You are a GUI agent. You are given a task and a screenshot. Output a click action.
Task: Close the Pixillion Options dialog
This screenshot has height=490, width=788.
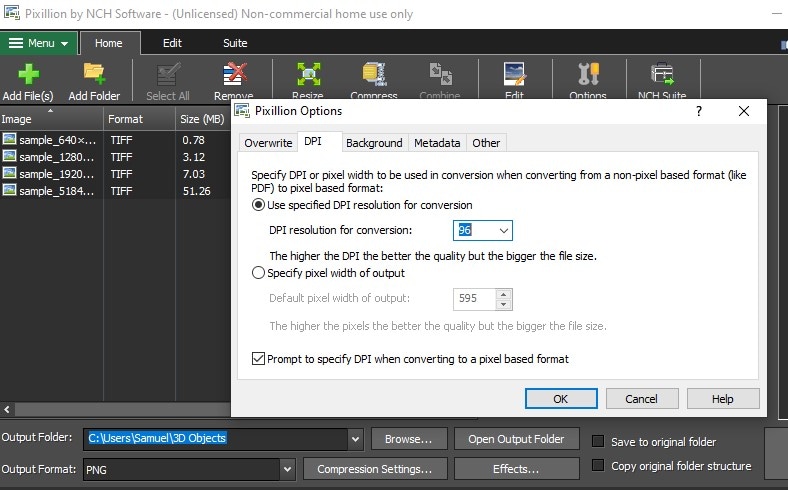(744, 111)
